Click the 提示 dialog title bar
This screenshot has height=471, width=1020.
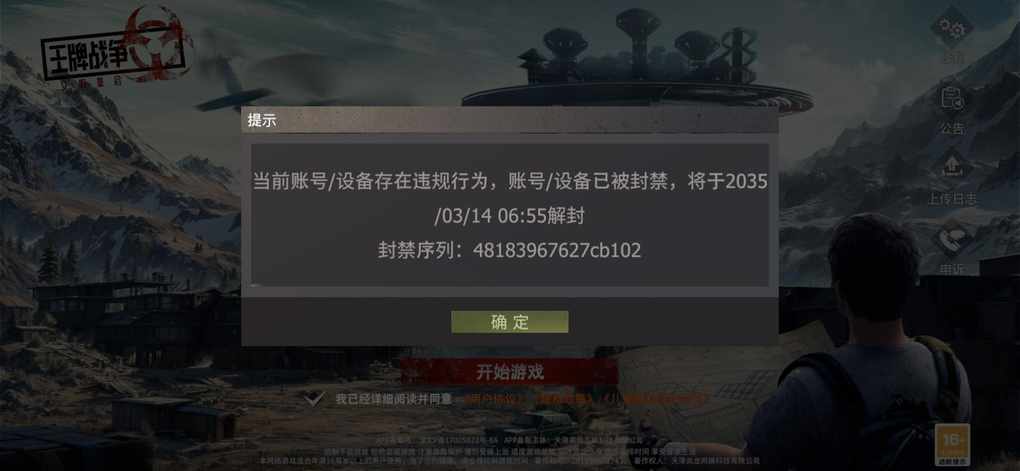click(x=510, y=120)
